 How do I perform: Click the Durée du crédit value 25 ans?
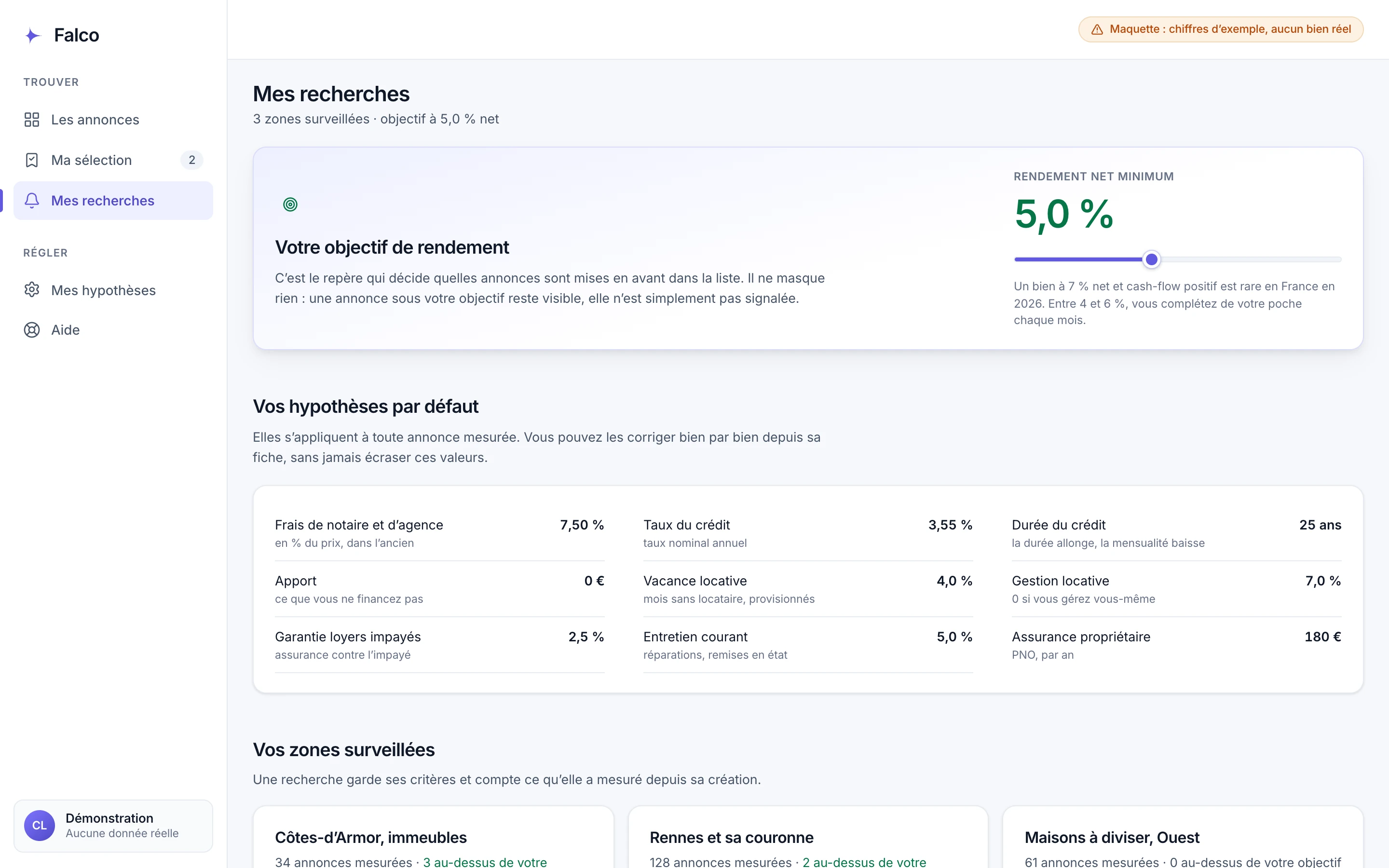pyautogui.click(x=1320, y=525)
